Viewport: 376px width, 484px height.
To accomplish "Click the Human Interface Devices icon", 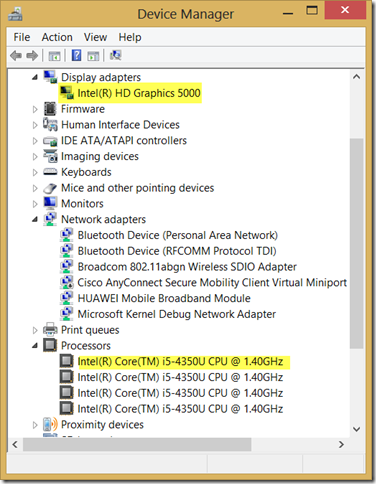I will click(50, 124).
